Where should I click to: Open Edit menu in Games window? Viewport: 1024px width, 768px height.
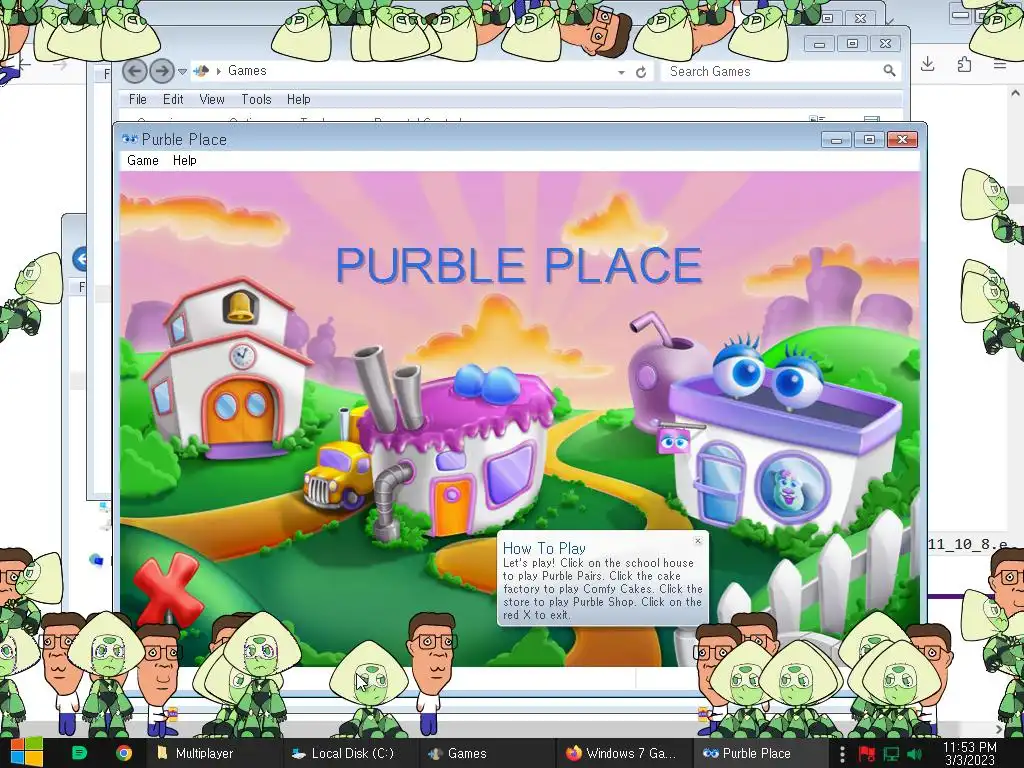[173, 99]
